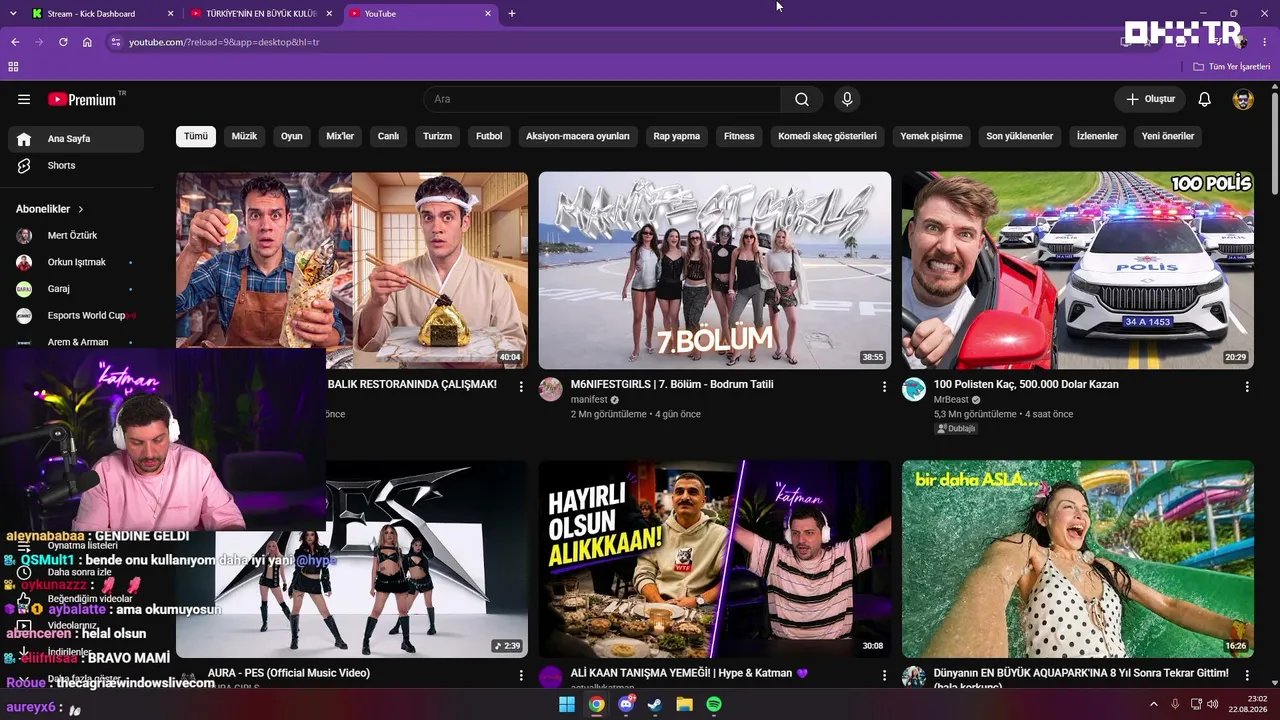The image size is (1280, 720).
Task: Open the ALİ KAAN TANIŞMA YEMEĞİ video title
Action: 689,673
